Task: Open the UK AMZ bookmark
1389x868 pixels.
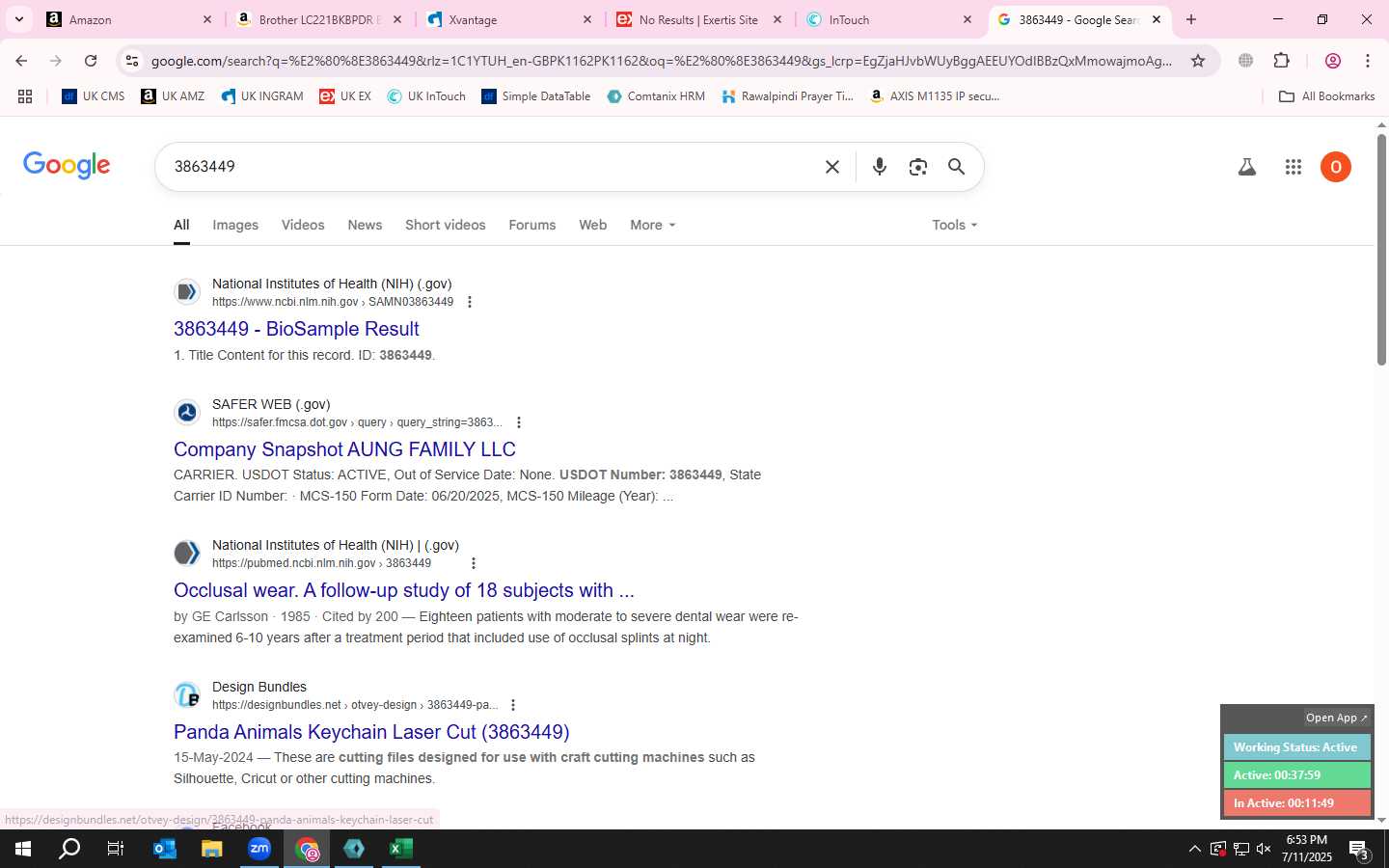Action: click(x=173, y=96)
